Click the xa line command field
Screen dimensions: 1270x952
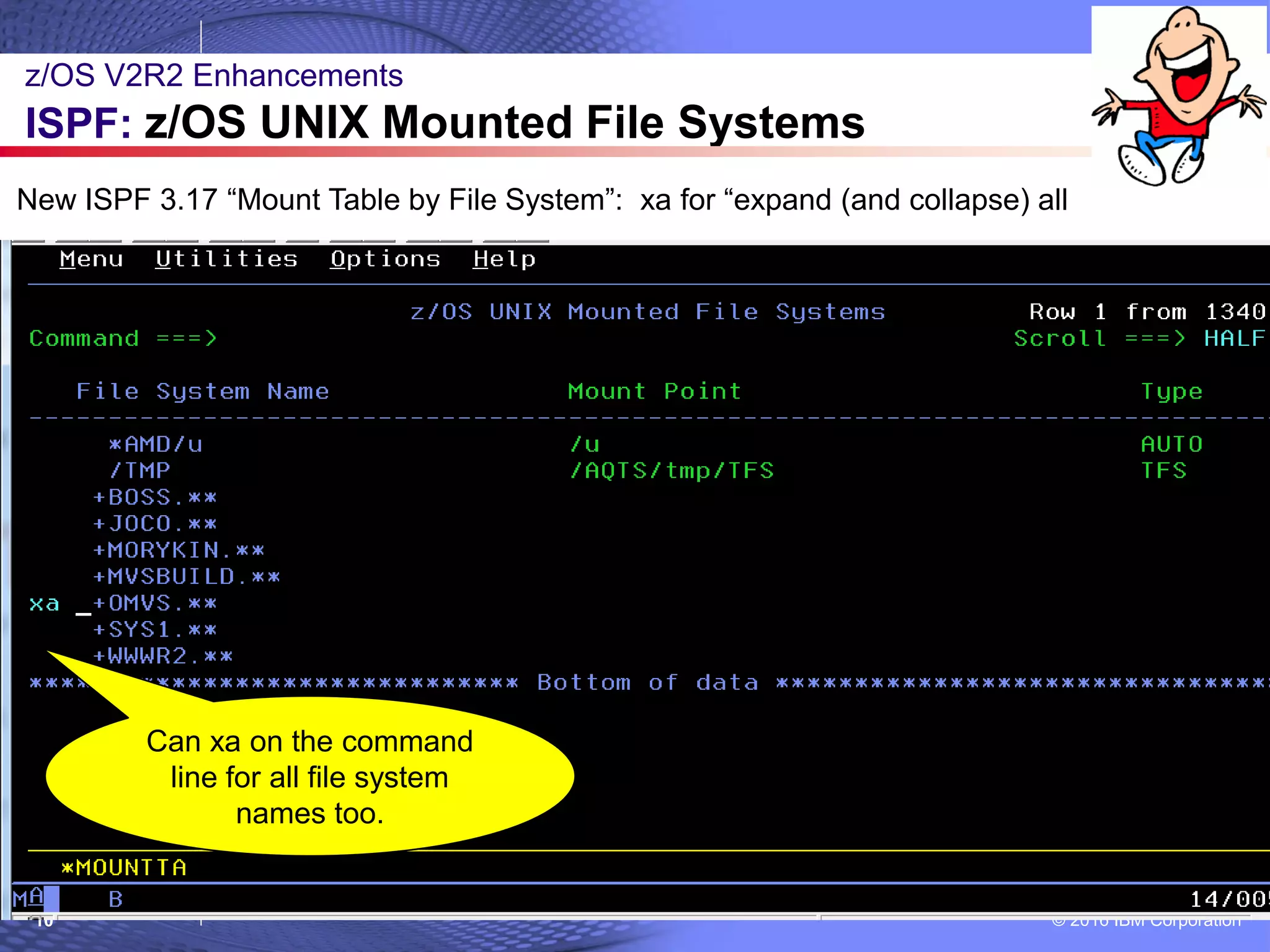pyautogui.click(x=45, y=604)
